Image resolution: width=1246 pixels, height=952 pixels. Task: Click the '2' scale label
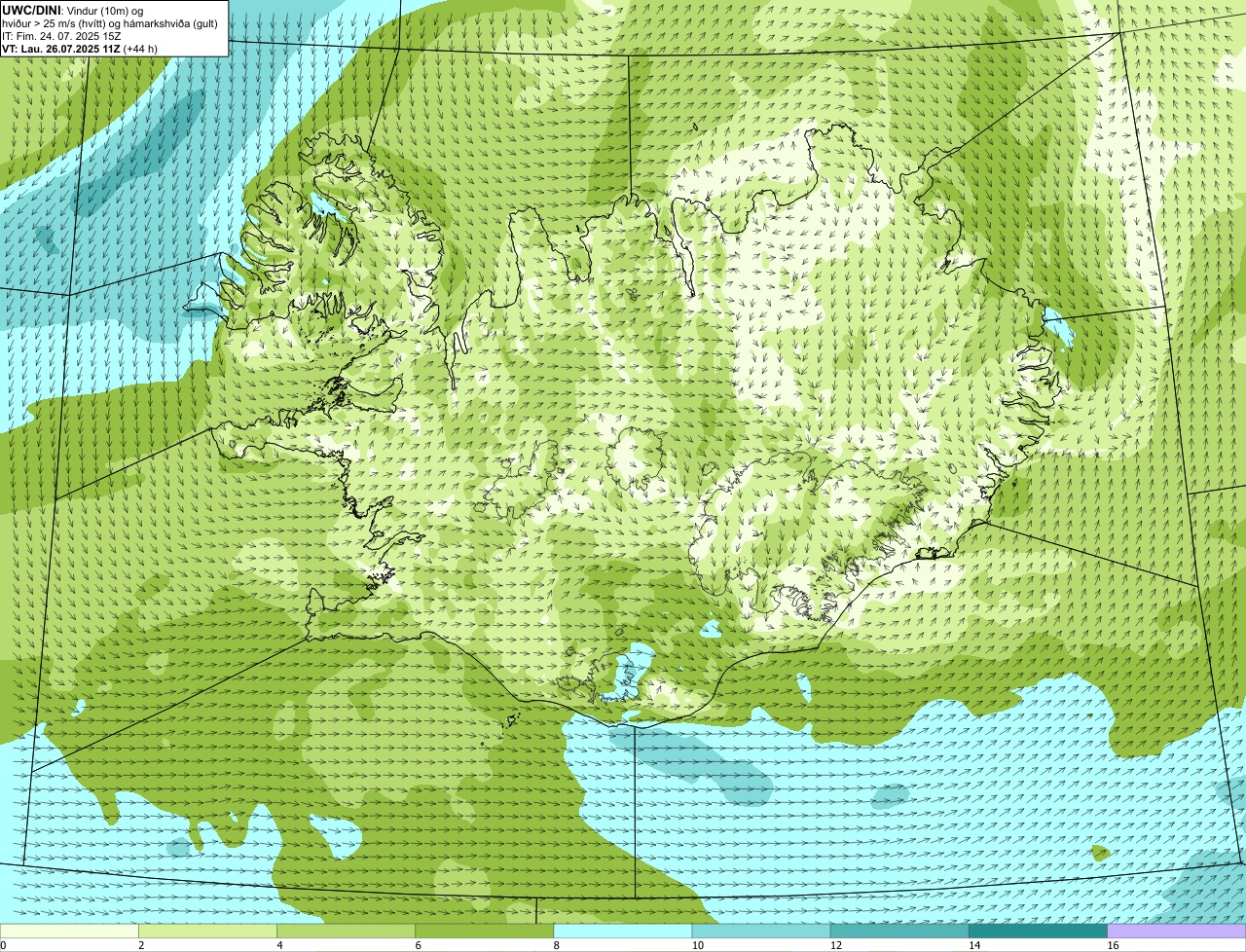[x=141, y=945]
